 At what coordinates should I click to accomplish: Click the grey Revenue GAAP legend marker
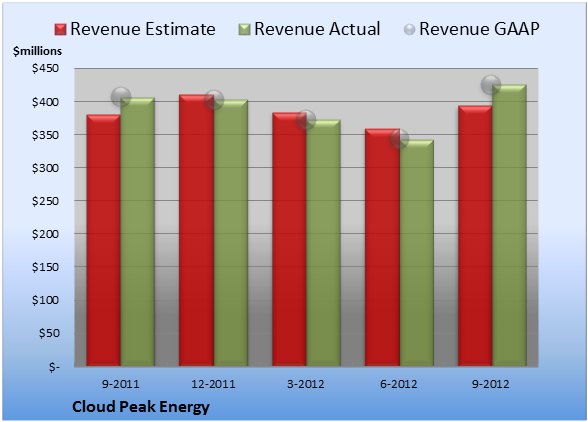(410, 30)
